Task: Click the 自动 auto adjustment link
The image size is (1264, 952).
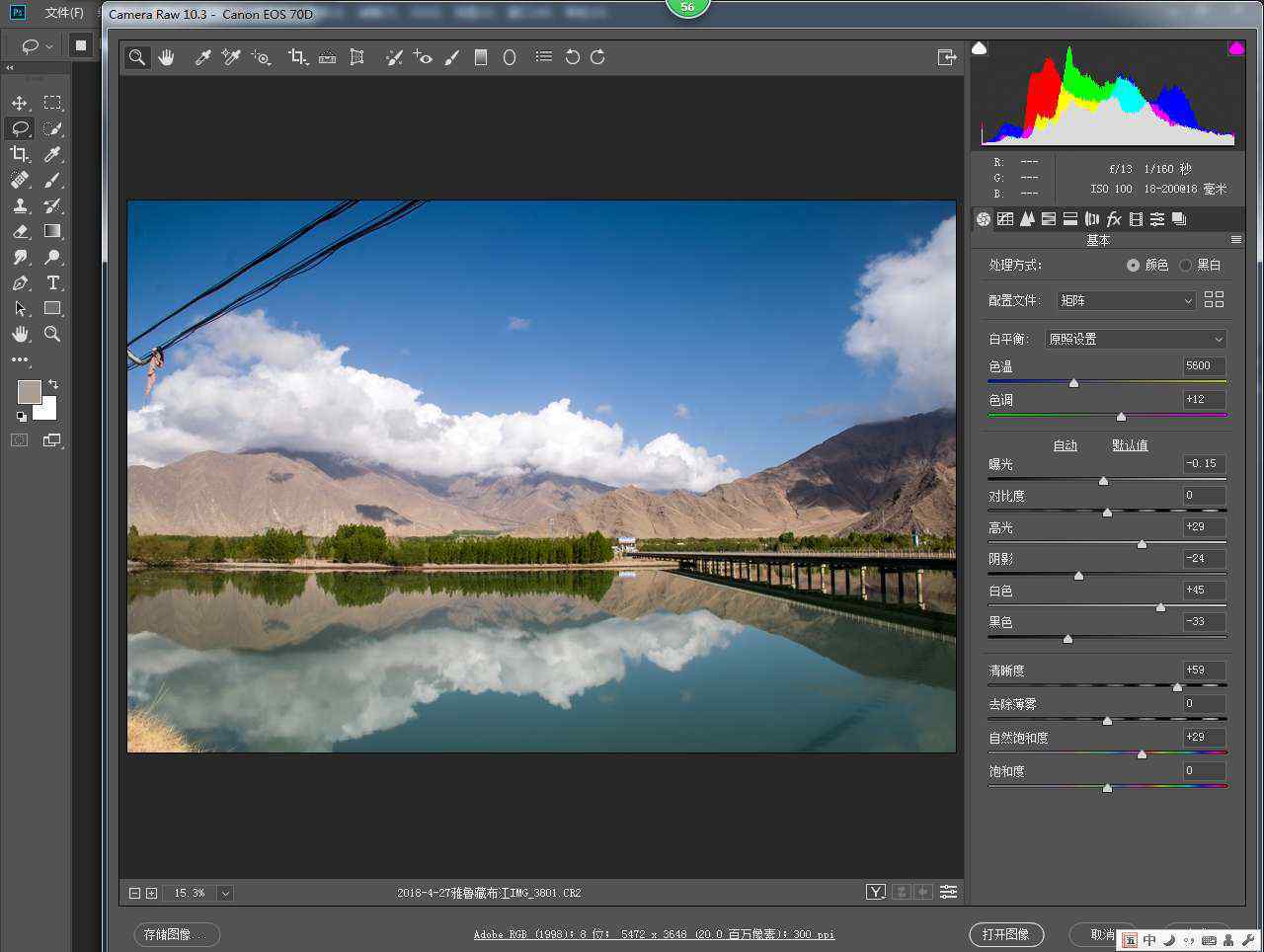Action: (x=1066, y=445)
